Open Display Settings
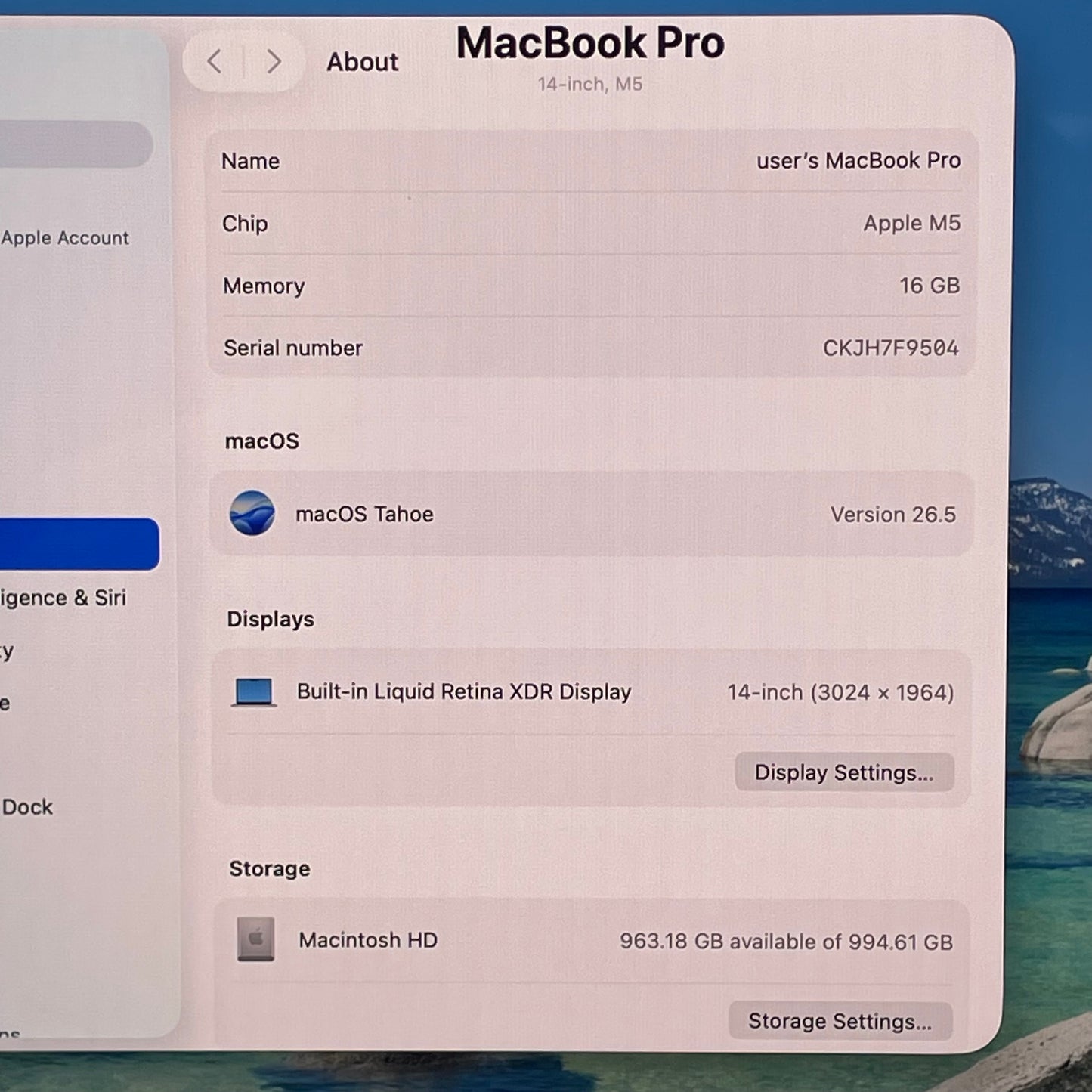The image size is (1092, 1092). pos(844,772)
